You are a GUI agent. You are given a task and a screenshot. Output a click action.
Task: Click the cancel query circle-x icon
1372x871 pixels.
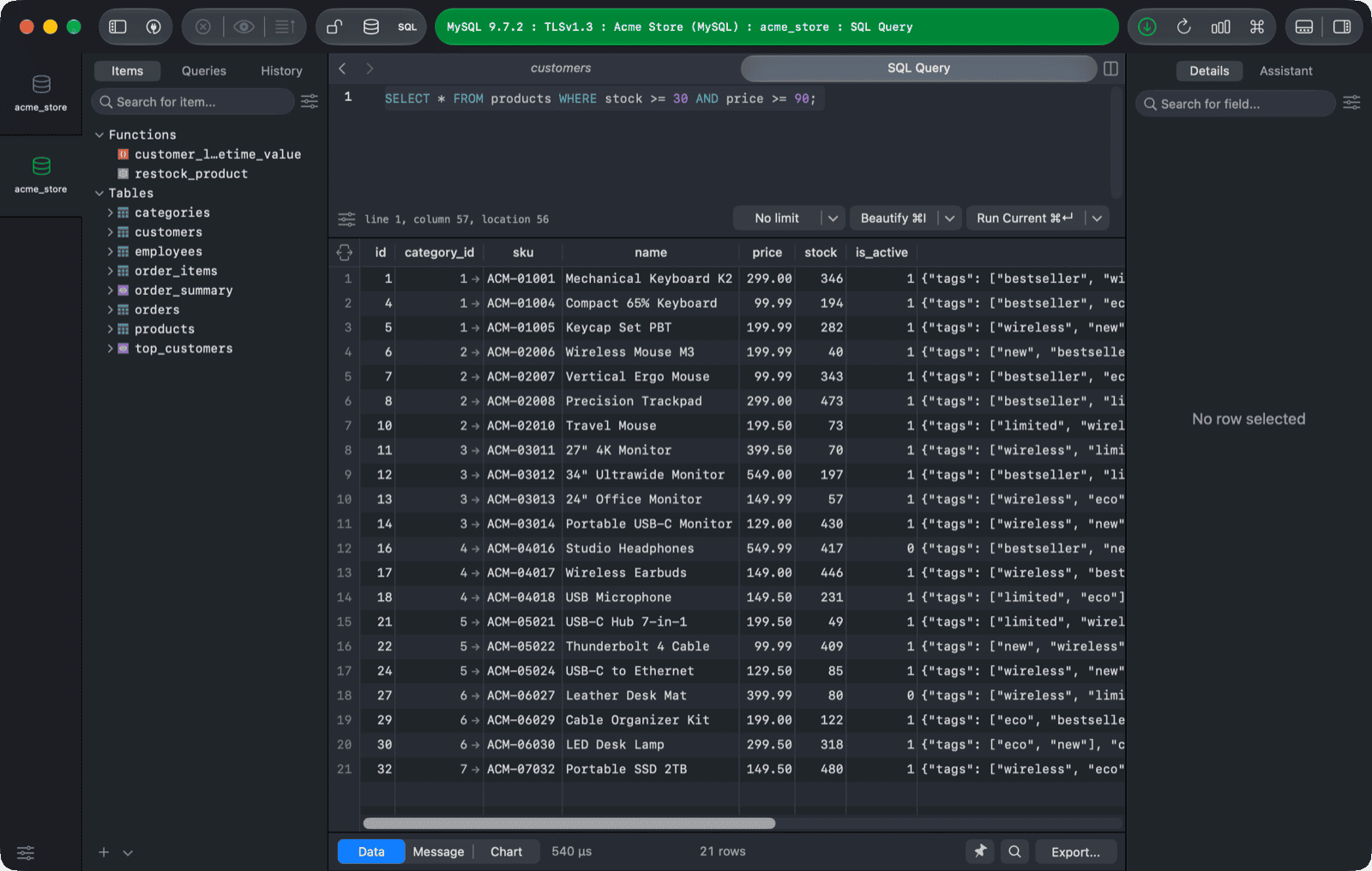(203, 27)
